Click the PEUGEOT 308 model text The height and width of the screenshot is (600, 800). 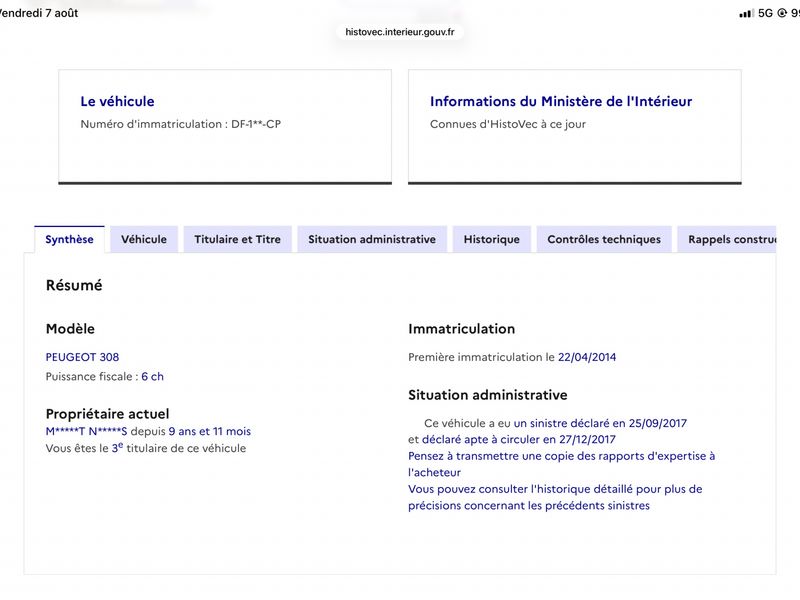[82, 357]
